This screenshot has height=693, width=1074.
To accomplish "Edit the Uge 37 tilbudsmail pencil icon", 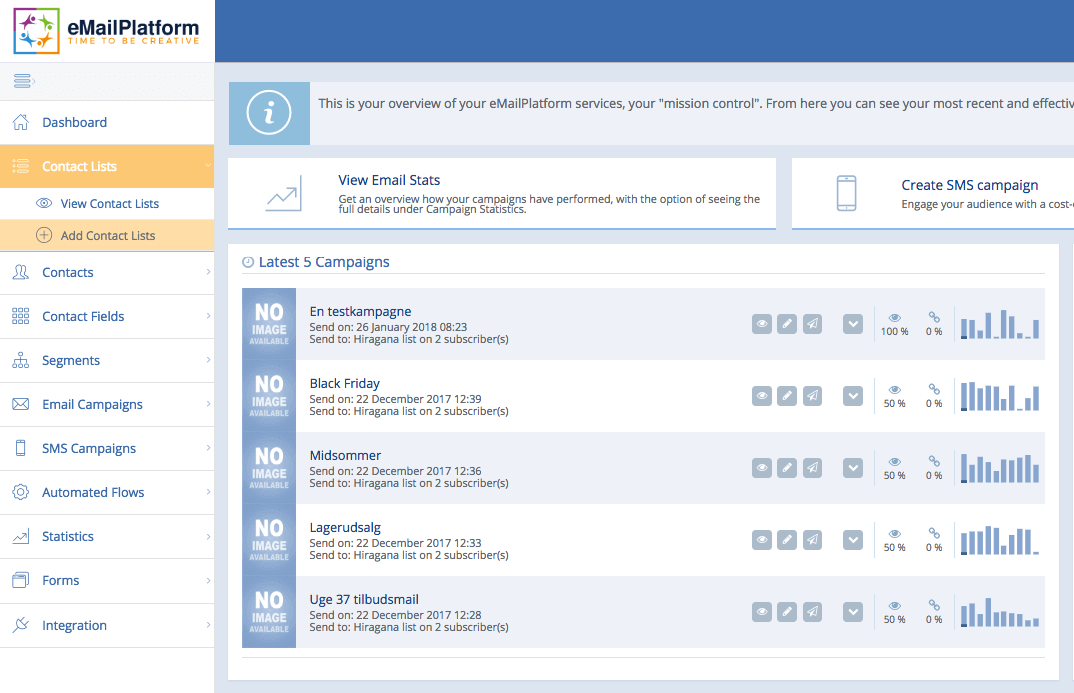I will (x=787, y=612).
